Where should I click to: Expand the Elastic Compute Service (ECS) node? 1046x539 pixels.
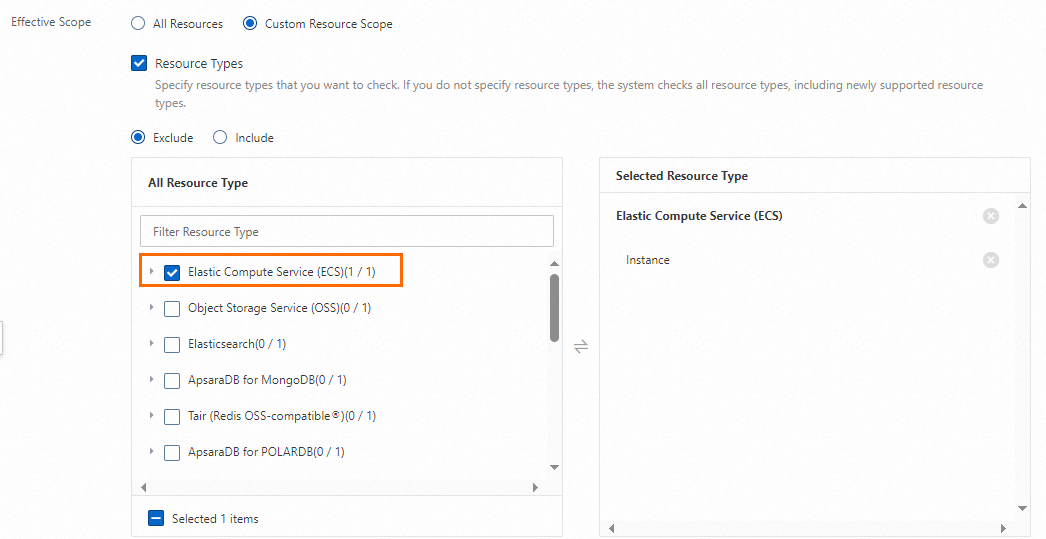151,272
